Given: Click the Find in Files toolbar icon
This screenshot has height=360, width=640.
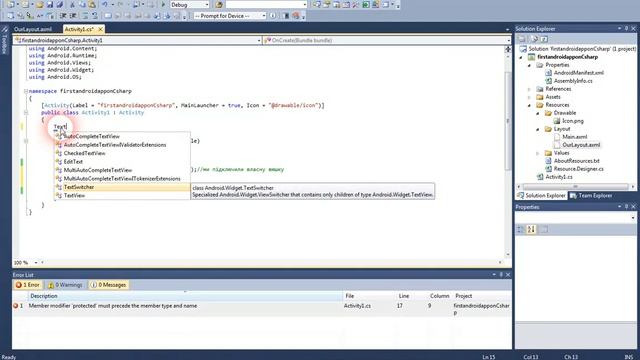Looking at the screenshot, I should [219, 5].
